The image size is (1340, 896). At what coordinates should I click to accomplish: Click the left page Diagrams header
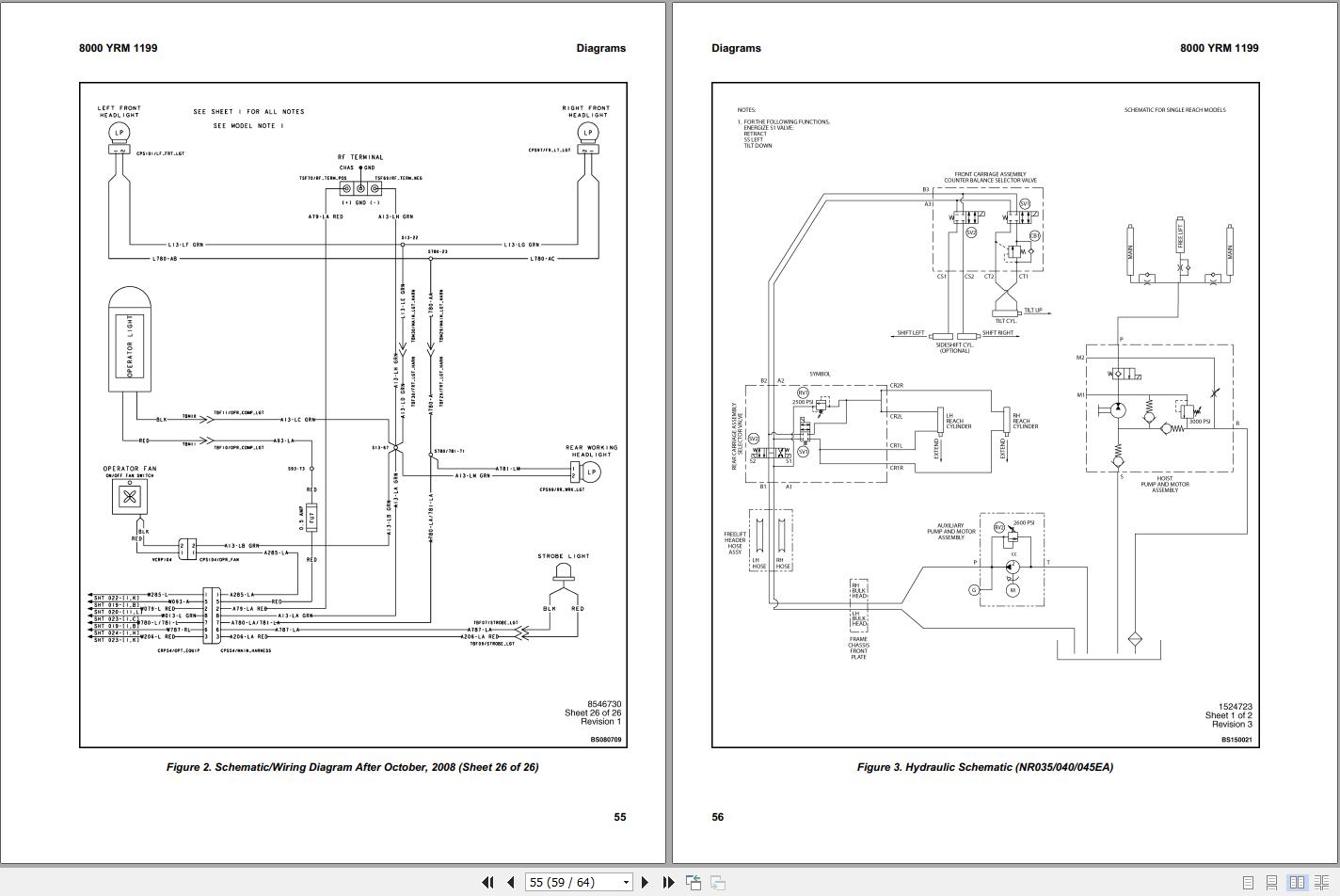600,48
